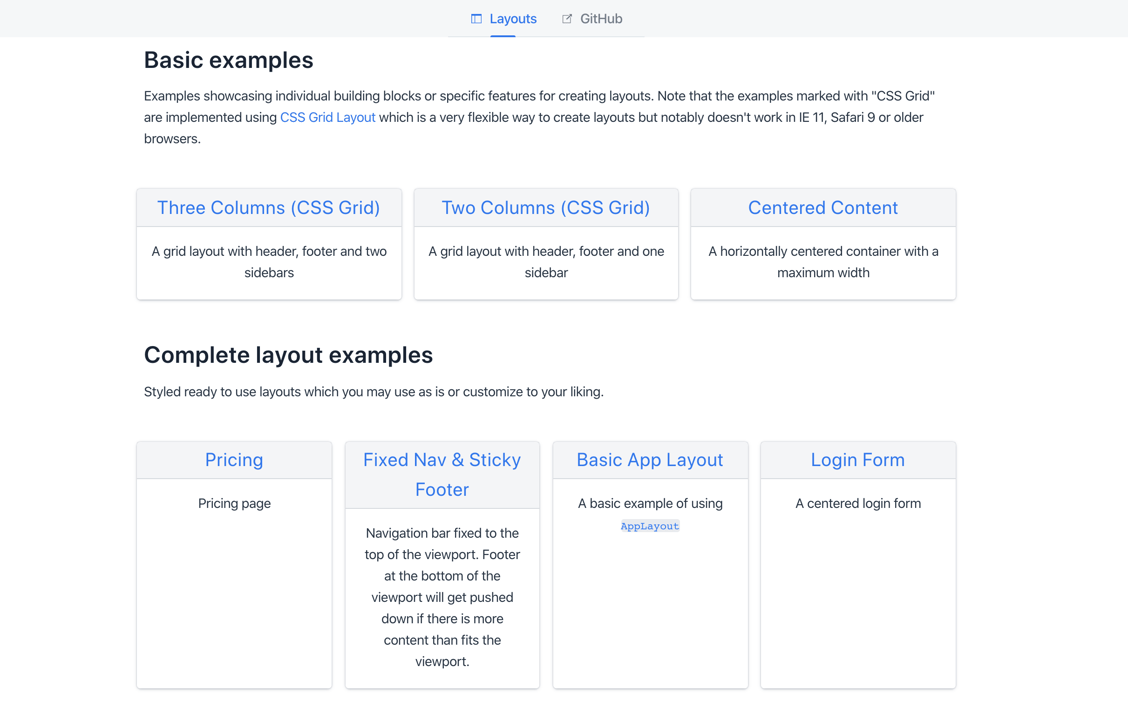Click the Centered Content card description

pos(822,262)
